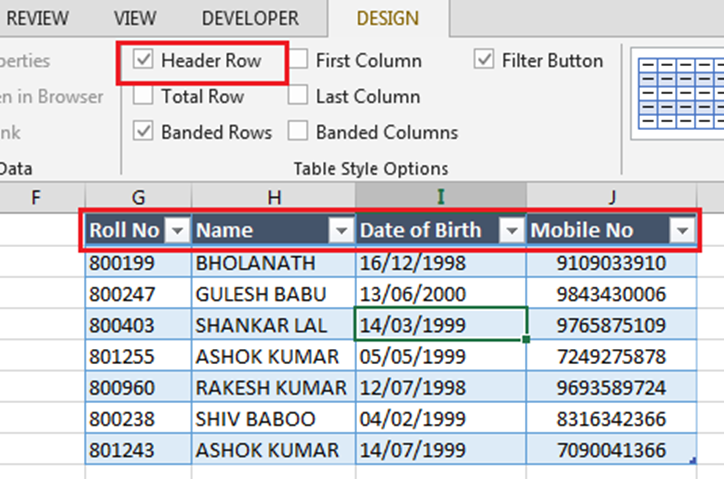Open the VIEW ribbon tab
Screen dimensions: 724x479
click(135, 18)
